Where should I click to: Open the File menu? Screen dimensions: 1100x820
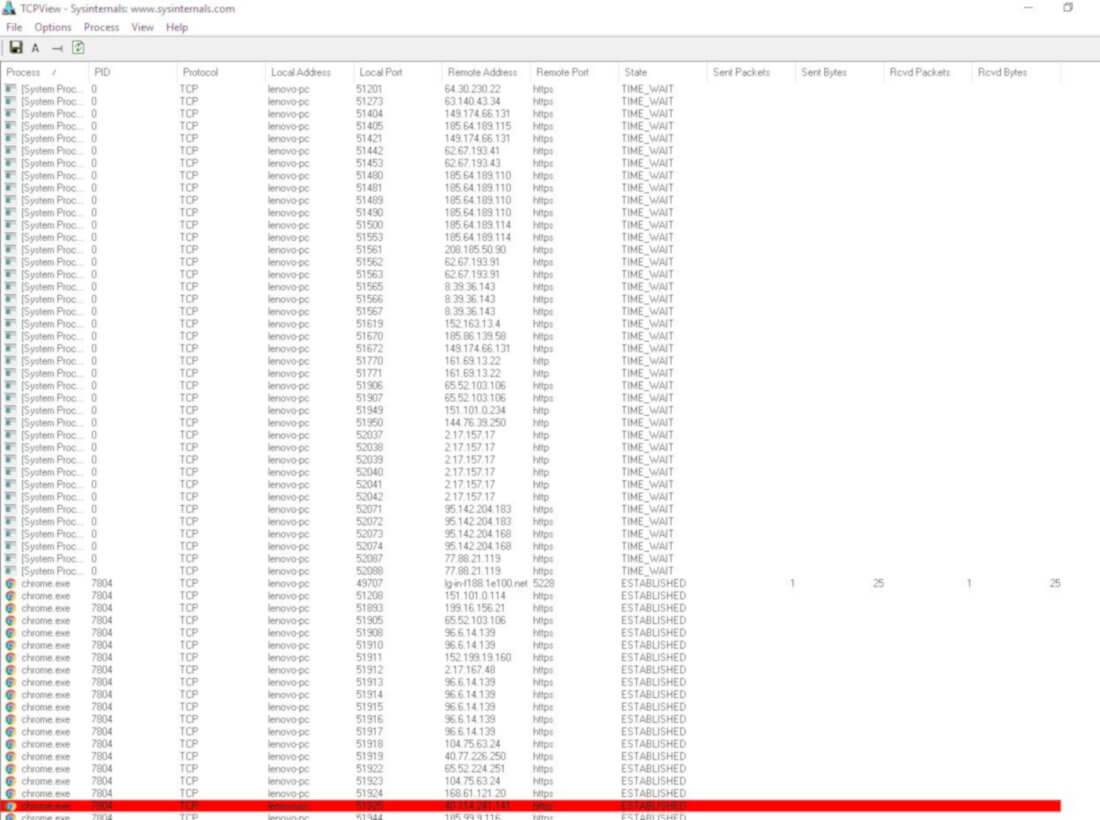(14, 27)
